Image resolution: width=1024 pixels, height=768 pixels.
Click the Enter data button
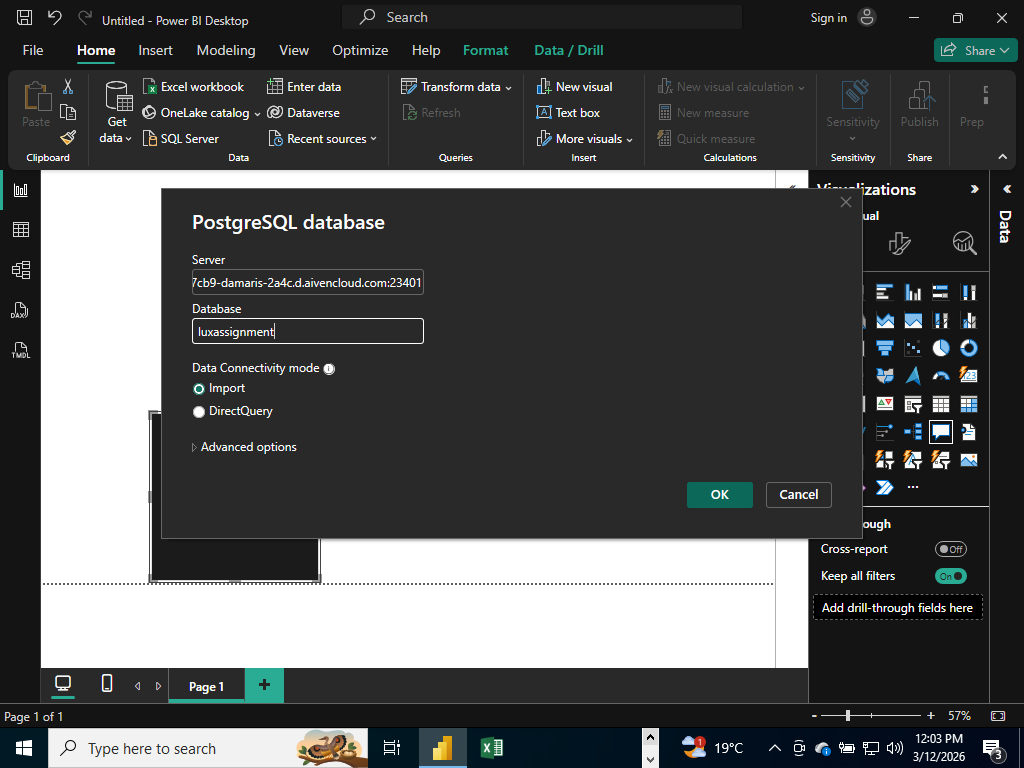304,87
